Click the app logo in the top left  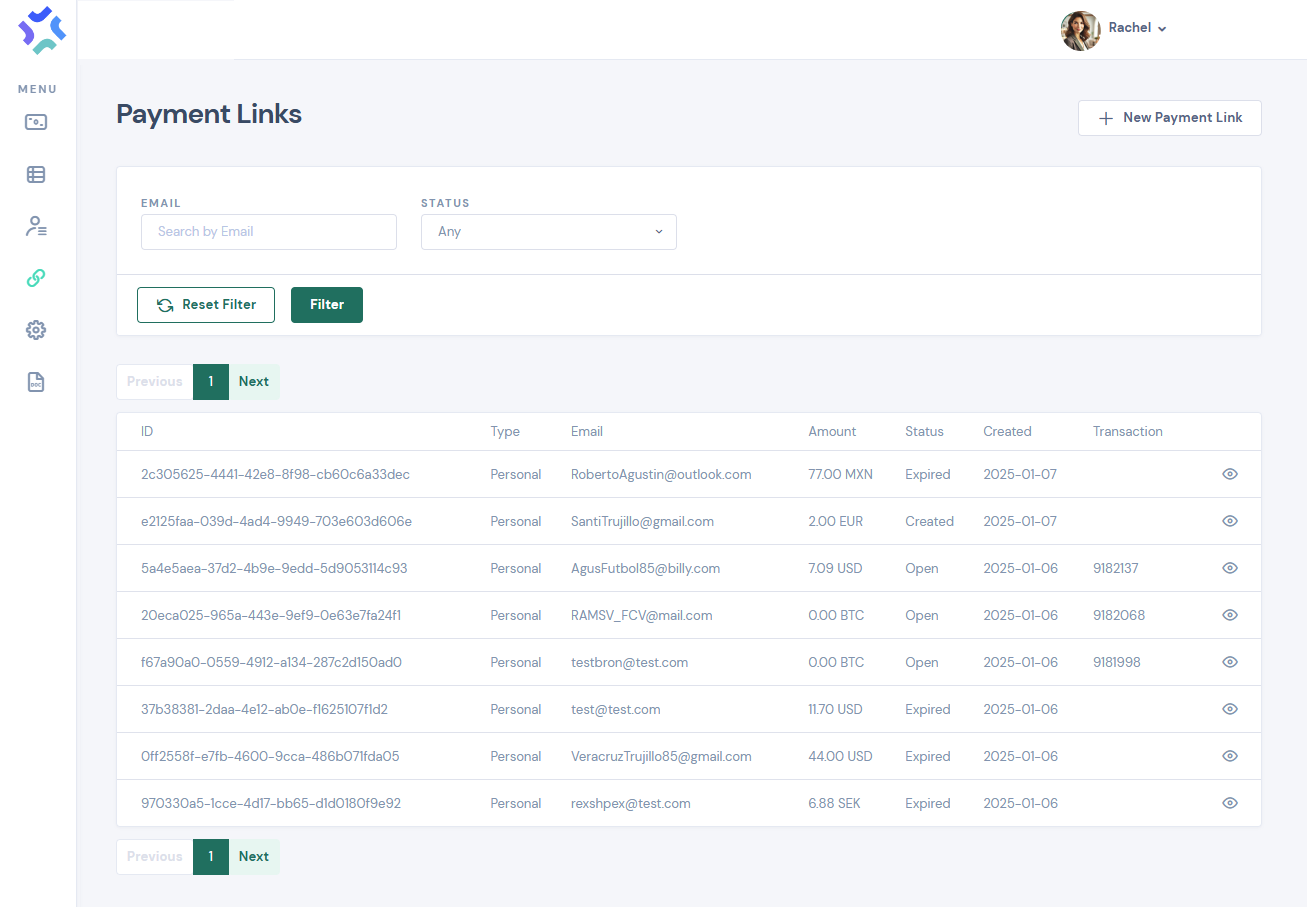(x=42, y=30)
